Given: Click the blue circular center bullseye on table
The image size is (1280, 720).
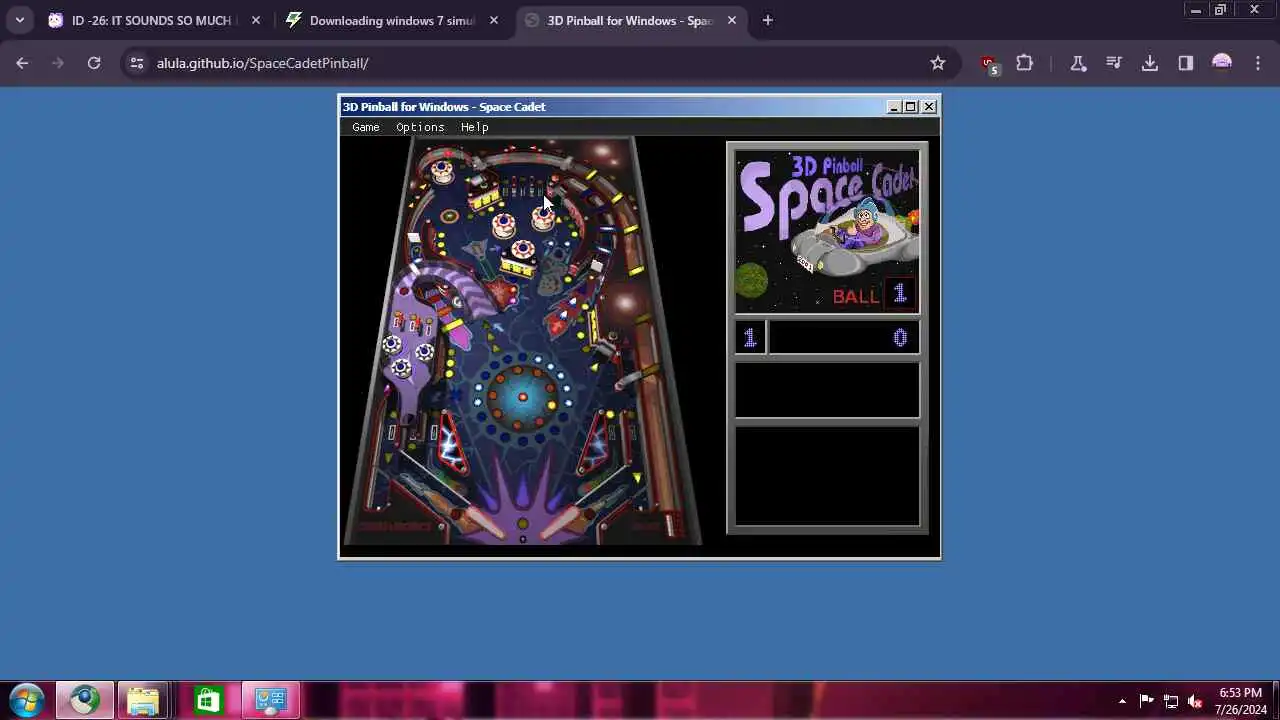Looking at the screenshot, I should 522,397.
